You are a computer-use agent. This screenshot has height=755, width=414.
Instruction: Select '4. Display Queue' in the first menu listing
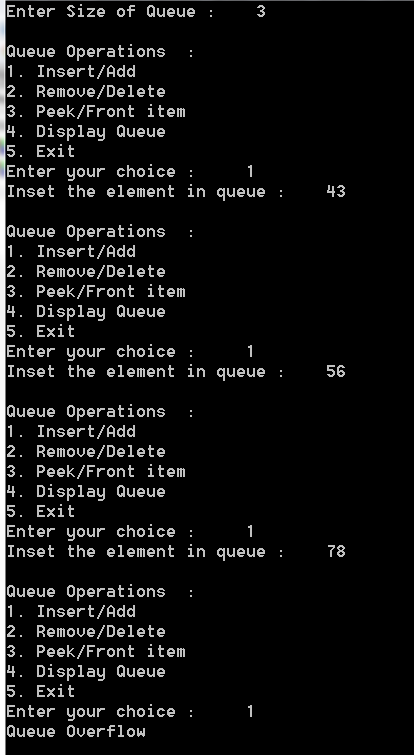(86, 131)
